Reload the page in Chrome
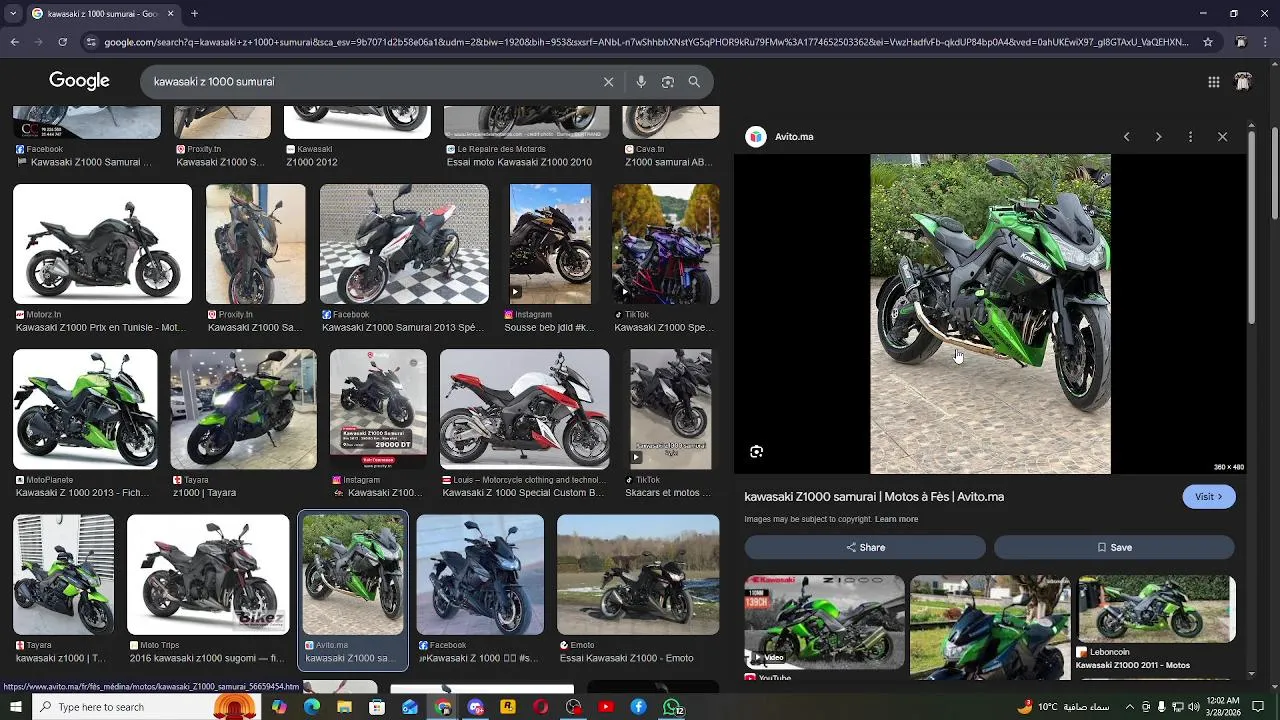The height and width of the screenshot is (720, 1280). (62, 42)
